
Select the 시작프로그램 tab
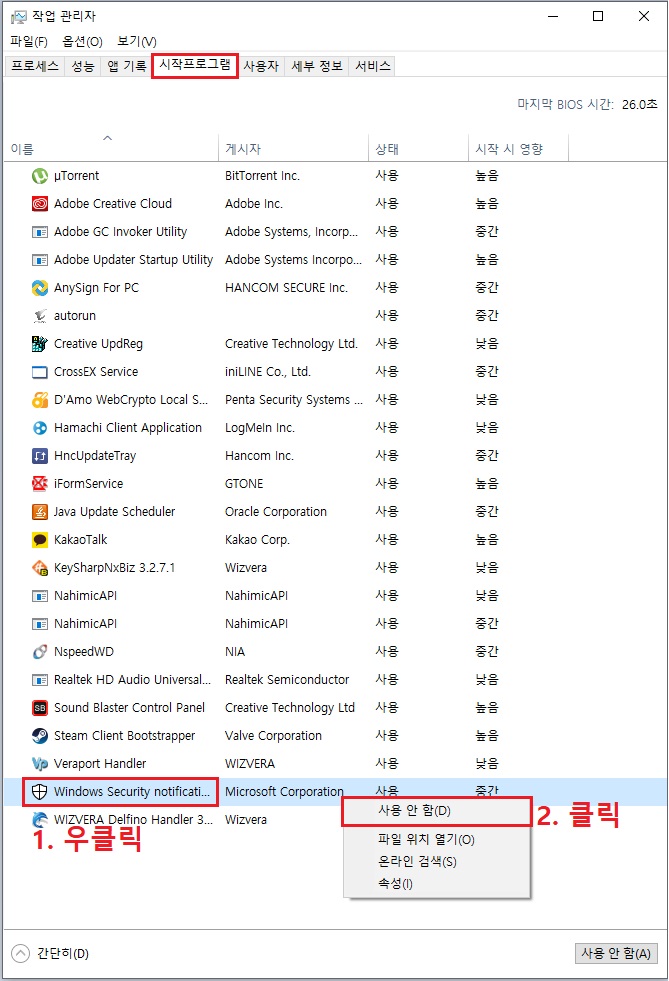[195, 65]
